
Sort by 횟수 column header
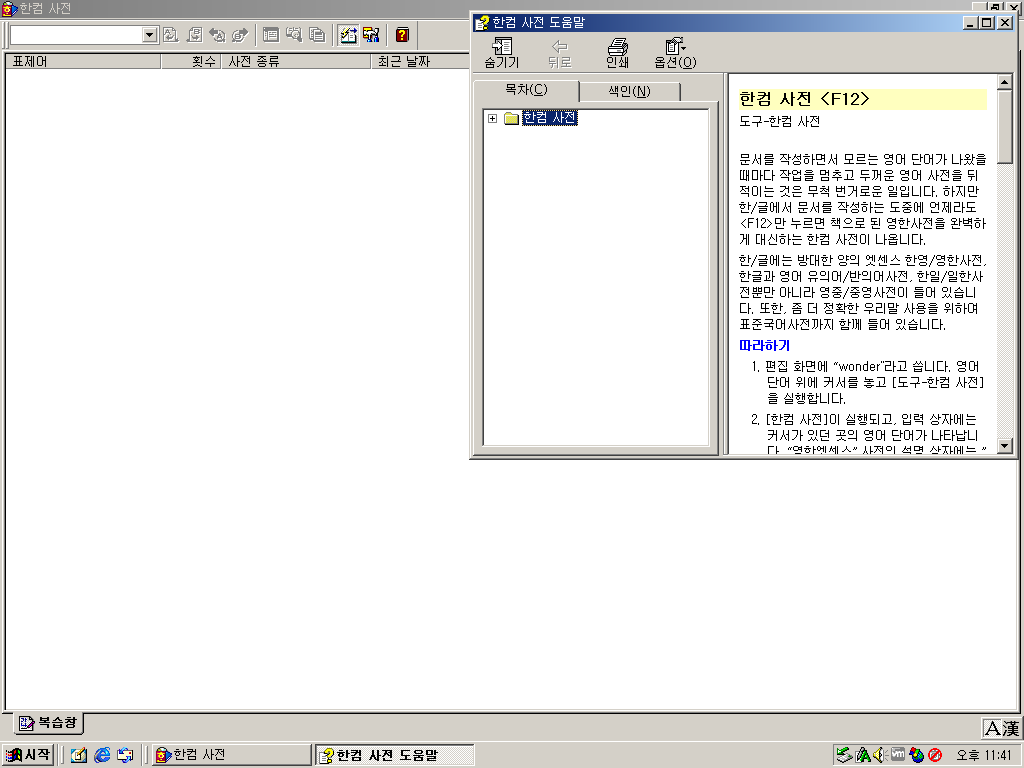tap(191, 61)
